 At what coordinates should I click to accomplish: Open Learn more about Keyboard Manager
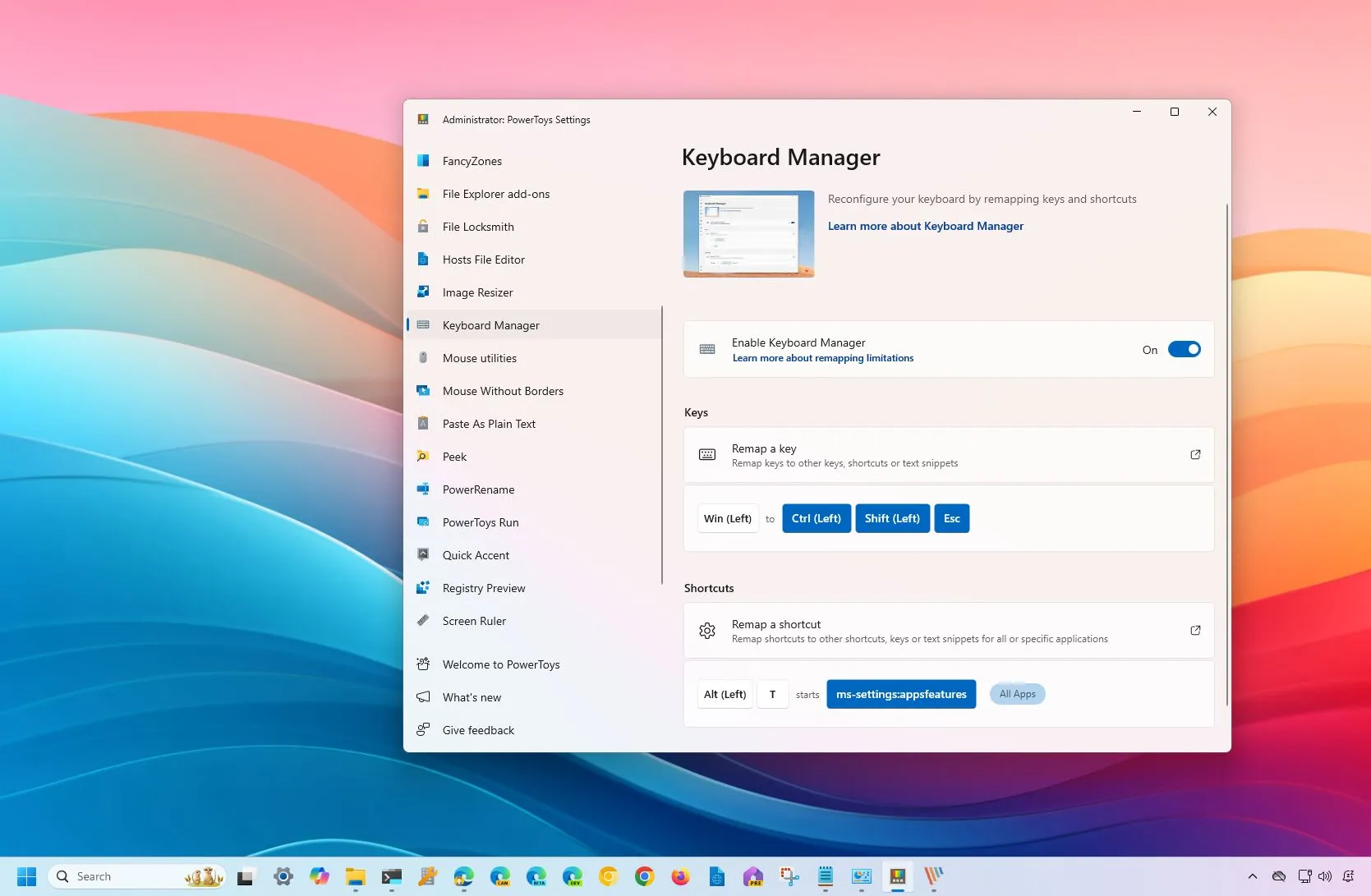pos(925,225)
